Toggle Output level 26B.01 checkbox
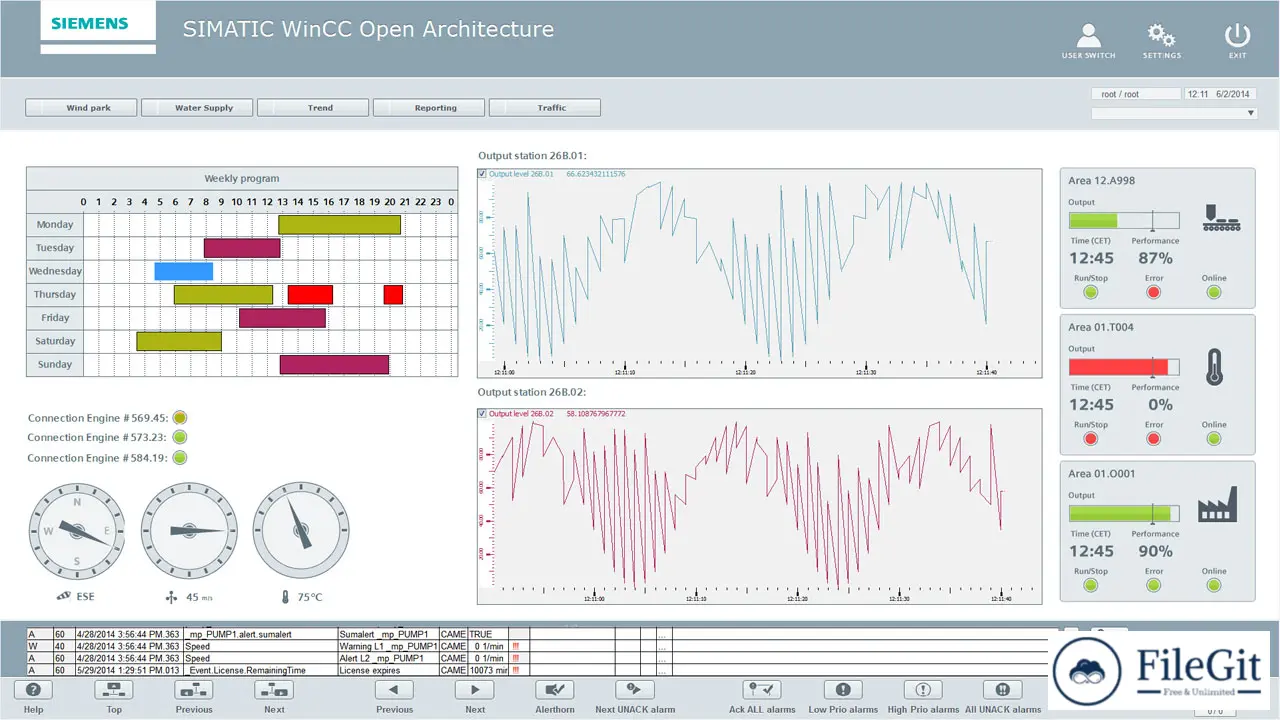Image resolution: width=1280 pixels, height=720 pixels. coord(483,174)
